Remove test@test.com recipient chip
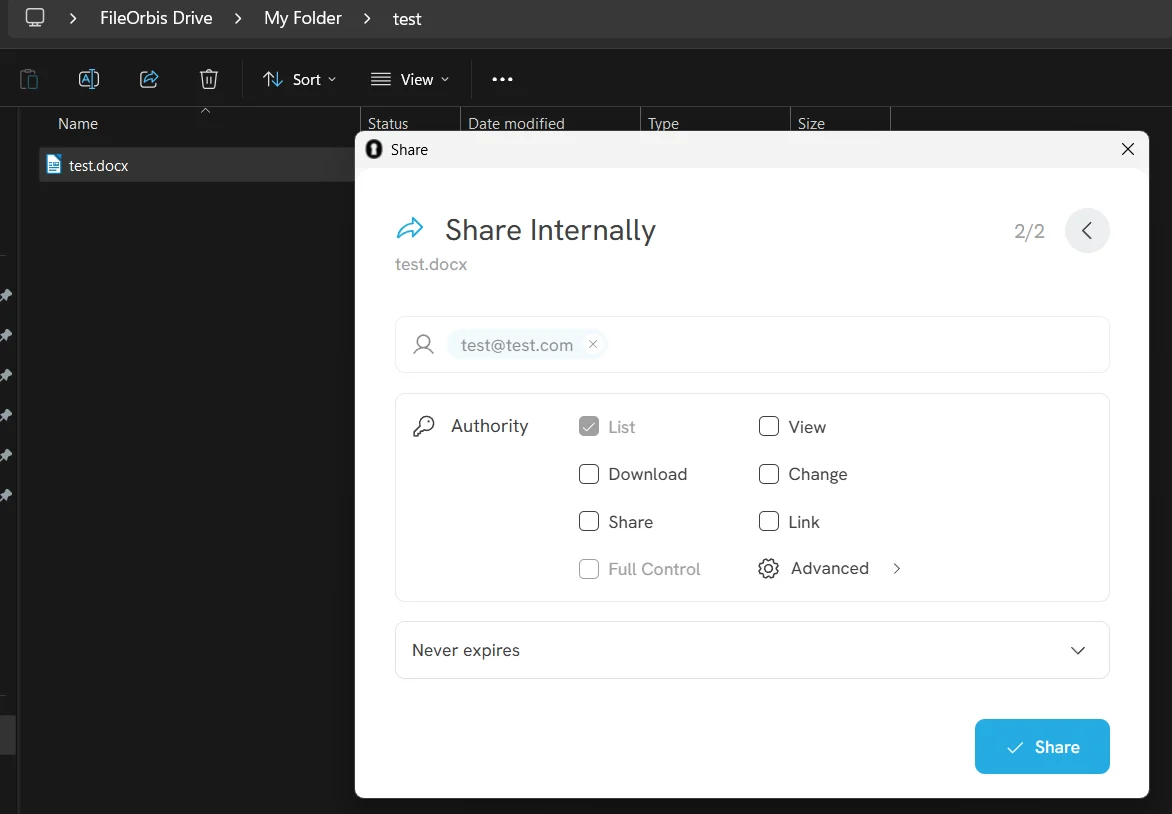This screenshot has width=1172, height=814. [593, 344]
